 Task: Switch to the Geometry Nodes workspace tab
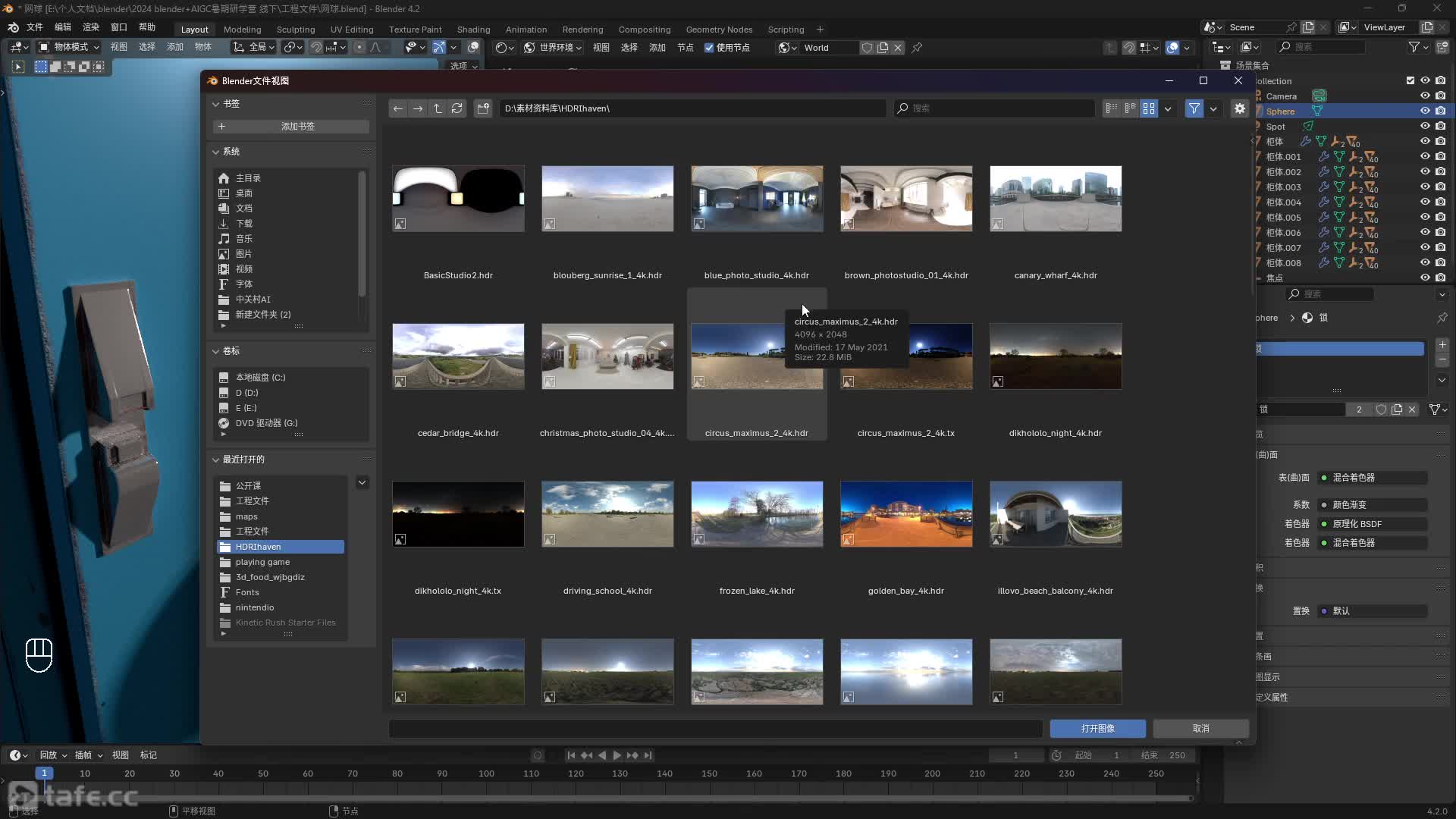(719, 30)
